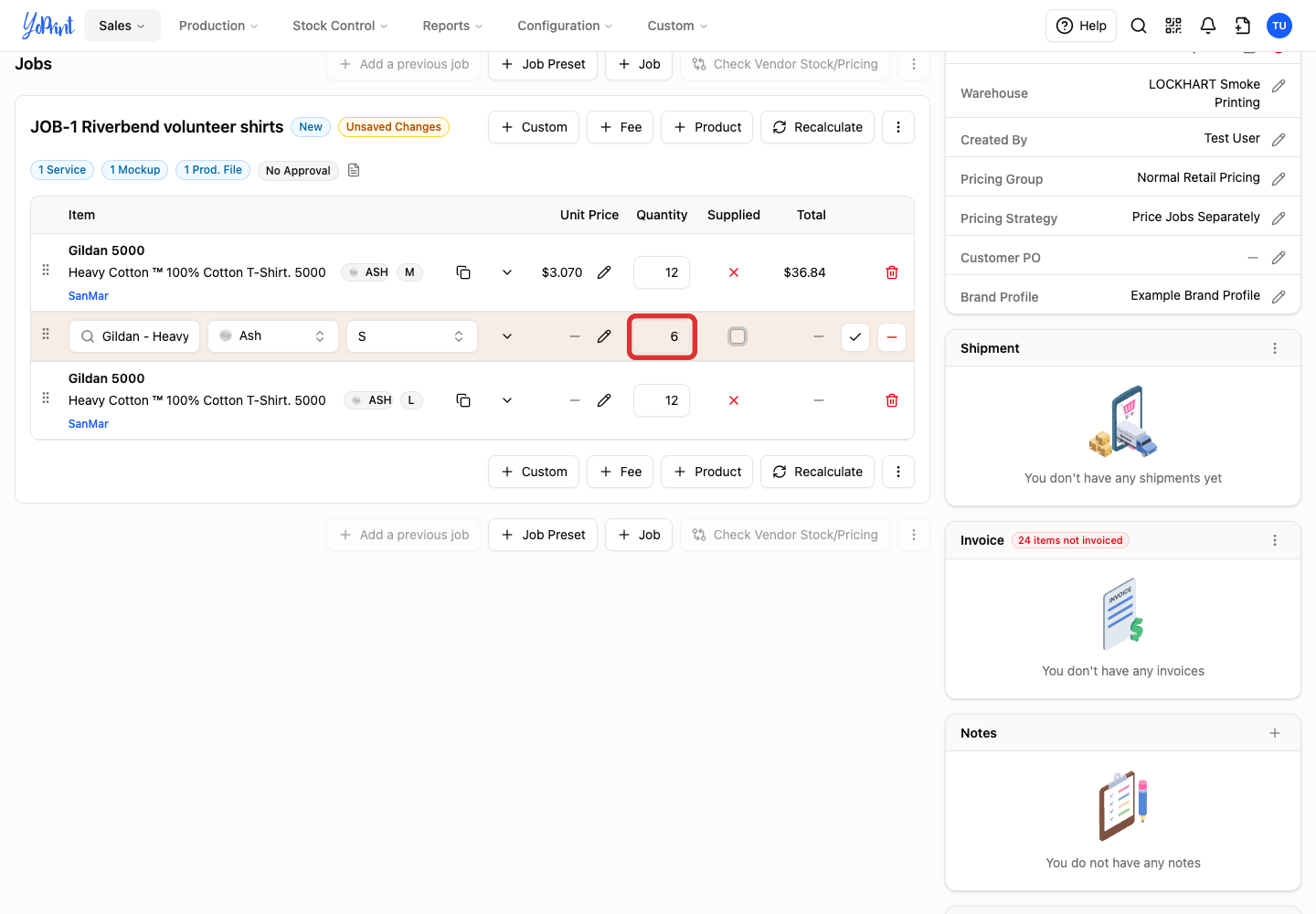Image resolution: width=1316 pixels, height=914 pixels.
Task: Delete the Gildan 5000 ASH L row
Action: point(892,400)
